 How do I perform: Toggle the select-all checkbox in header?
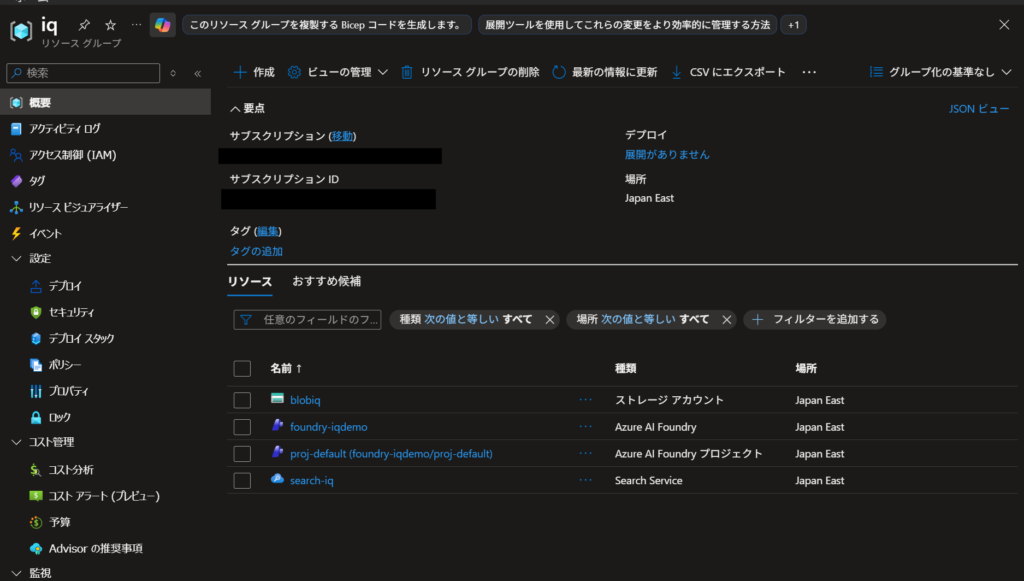click(242, 369)
